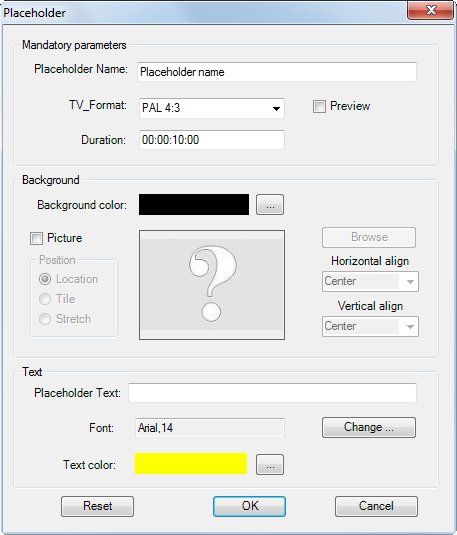Viewport: 457px width, 535px height.
Task: Open the TV_Format dropdown
Action: pos(212,108)
